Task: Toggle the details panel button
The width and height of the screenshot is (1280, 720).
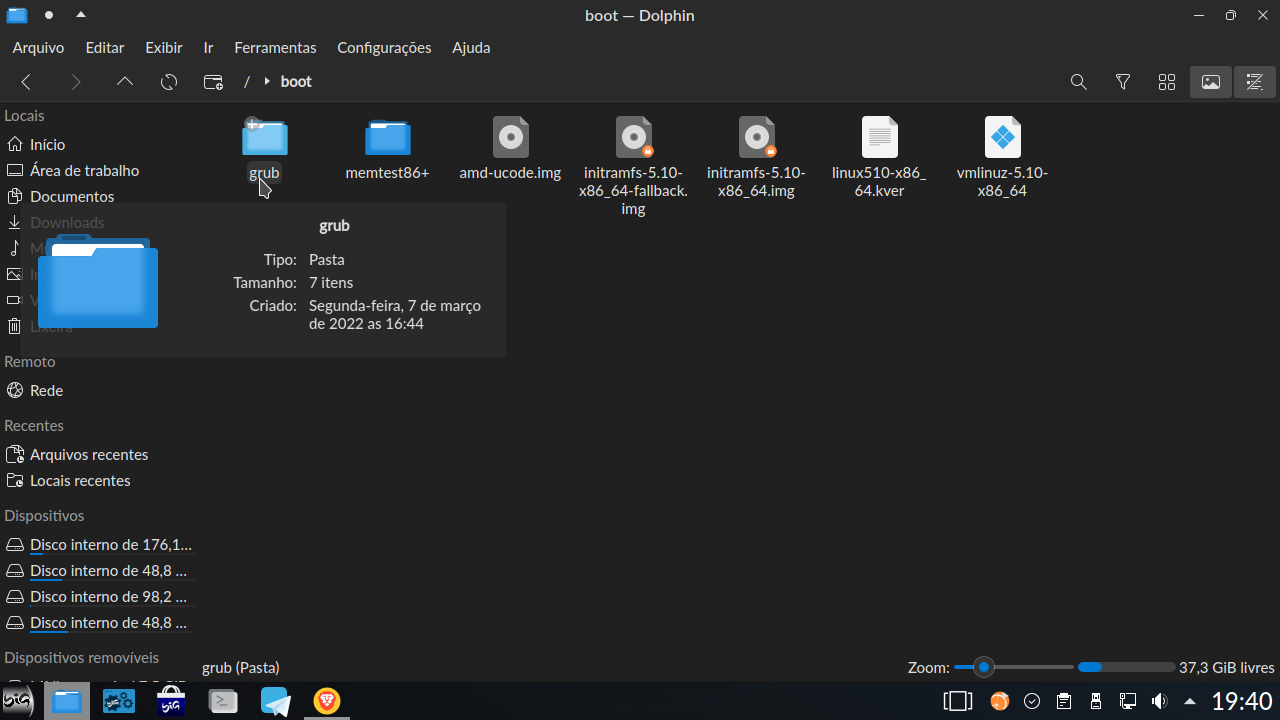Action: click(1255, 82)
